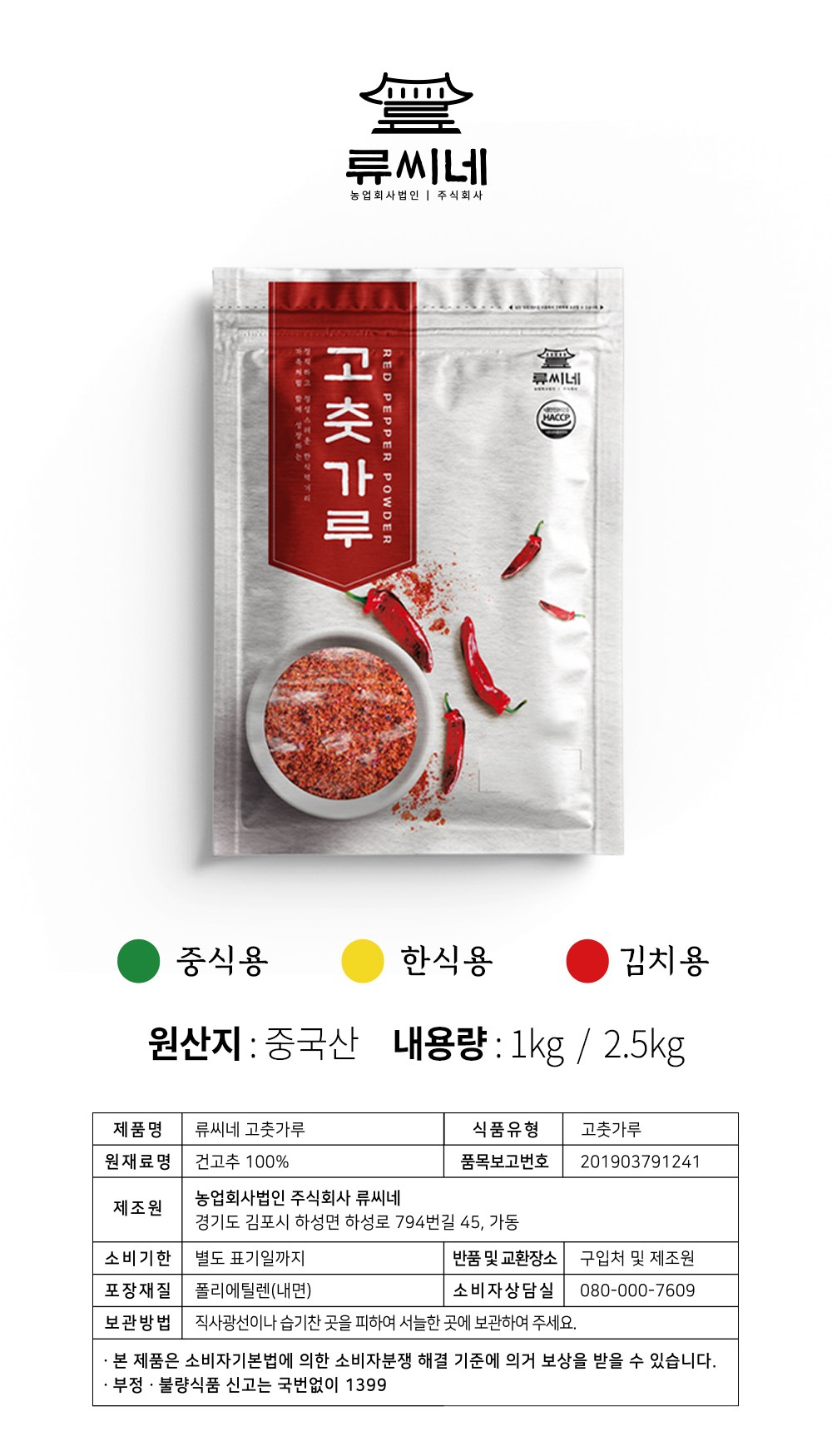Select the 중식용 label text
The width and height of the screenshot is (832, 1456).
pyautogui.click(x=222, y=961)
